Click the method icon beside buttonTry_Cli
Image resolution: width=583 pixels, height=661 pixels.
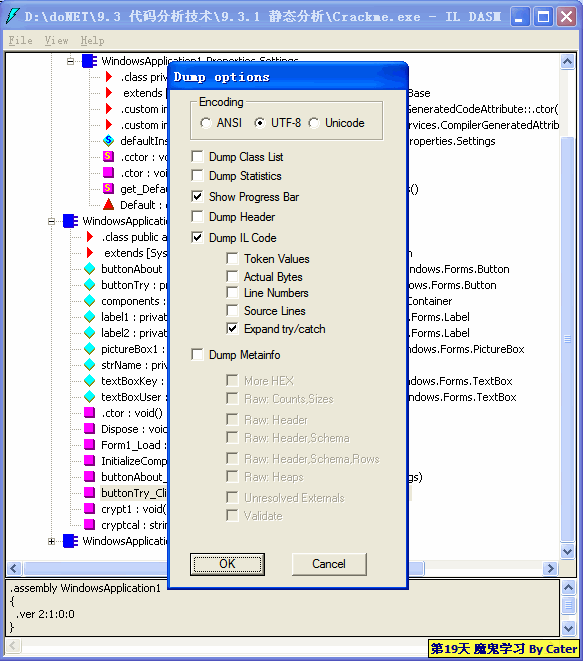point(89,492)
